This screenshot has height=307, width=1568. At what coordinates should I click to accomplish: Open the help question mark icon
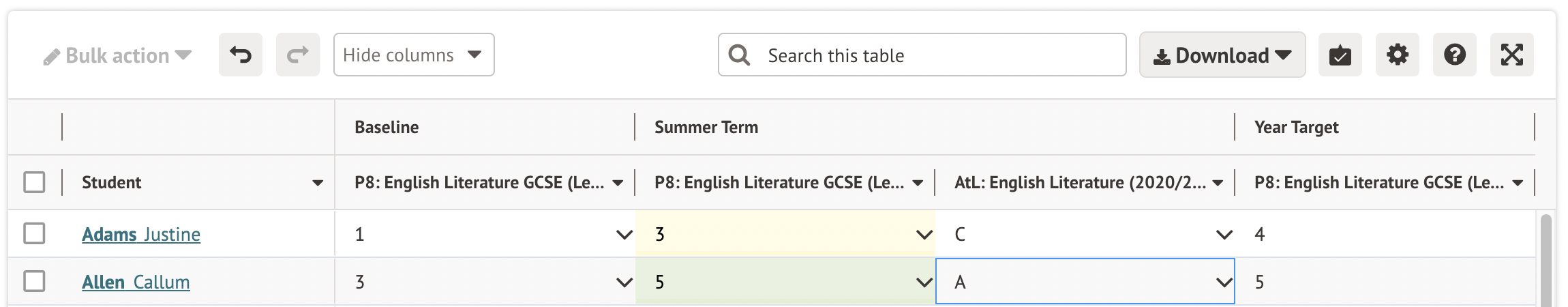tap(1454, 55)
